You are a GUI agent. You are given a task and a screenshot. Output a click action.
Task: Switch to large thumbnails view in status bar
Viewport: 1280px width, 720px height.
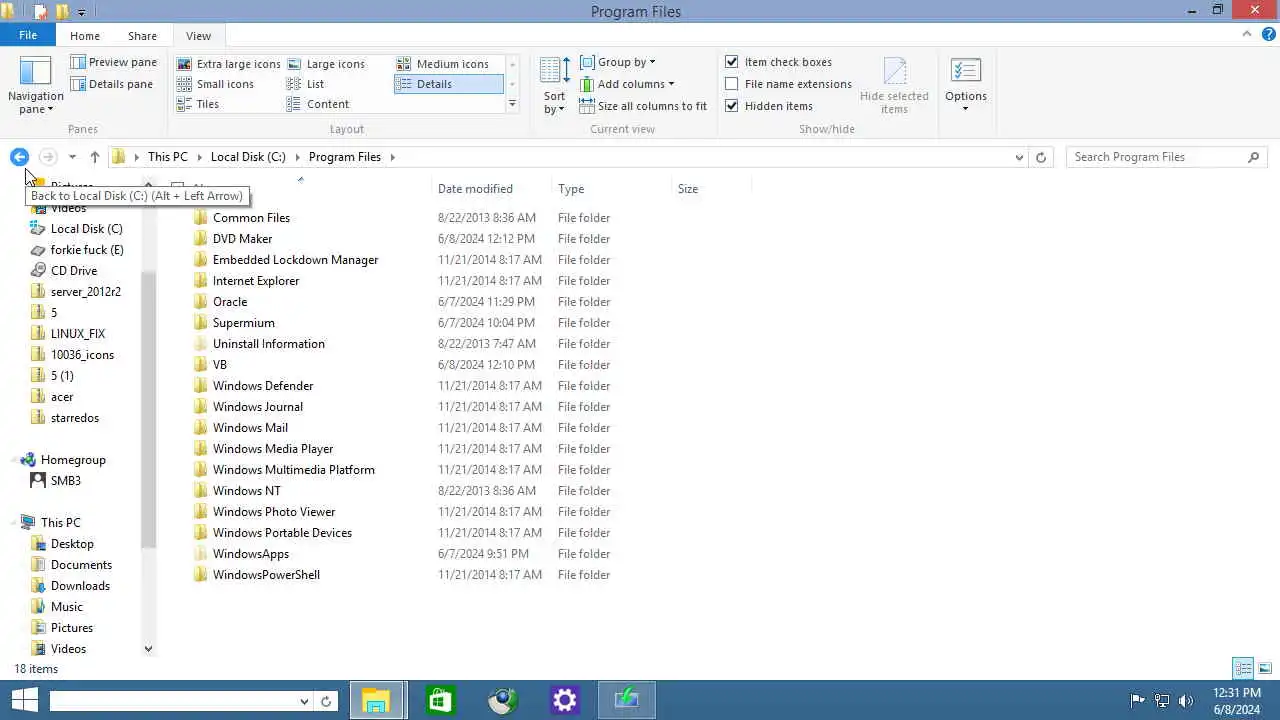pos(1265,668)
